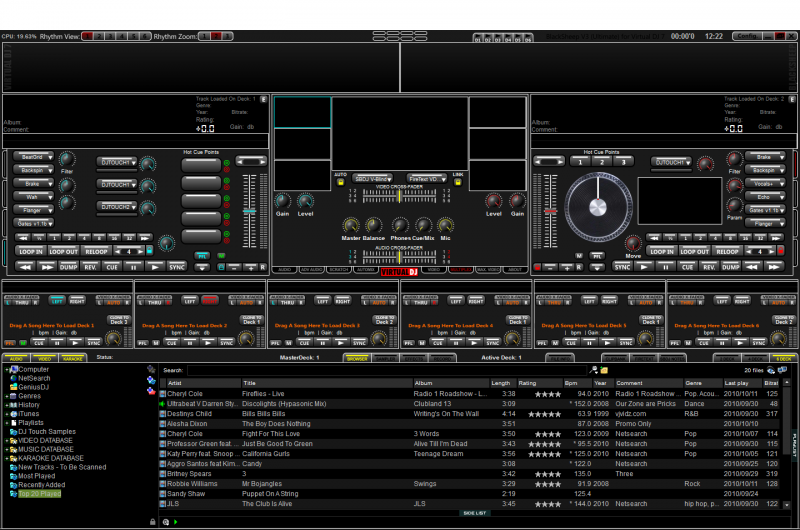
Task: Expand the MUSIC DATABASE tree folder
Action: [x=7, y=449]
